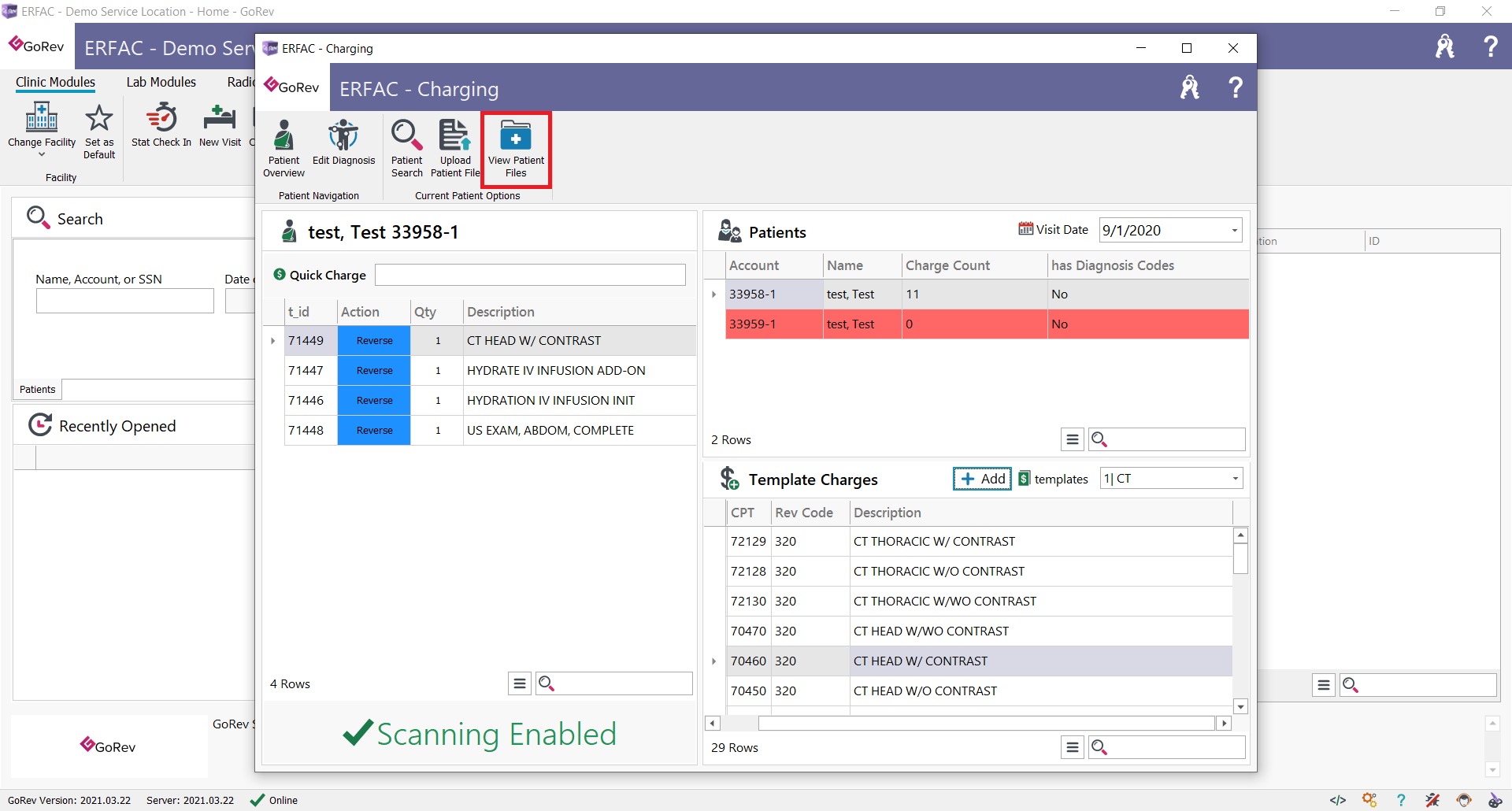Select template CT HEAD W/O CONTRAST
Viewport: 1512px width, 811px height.
(x=979, y=691)
